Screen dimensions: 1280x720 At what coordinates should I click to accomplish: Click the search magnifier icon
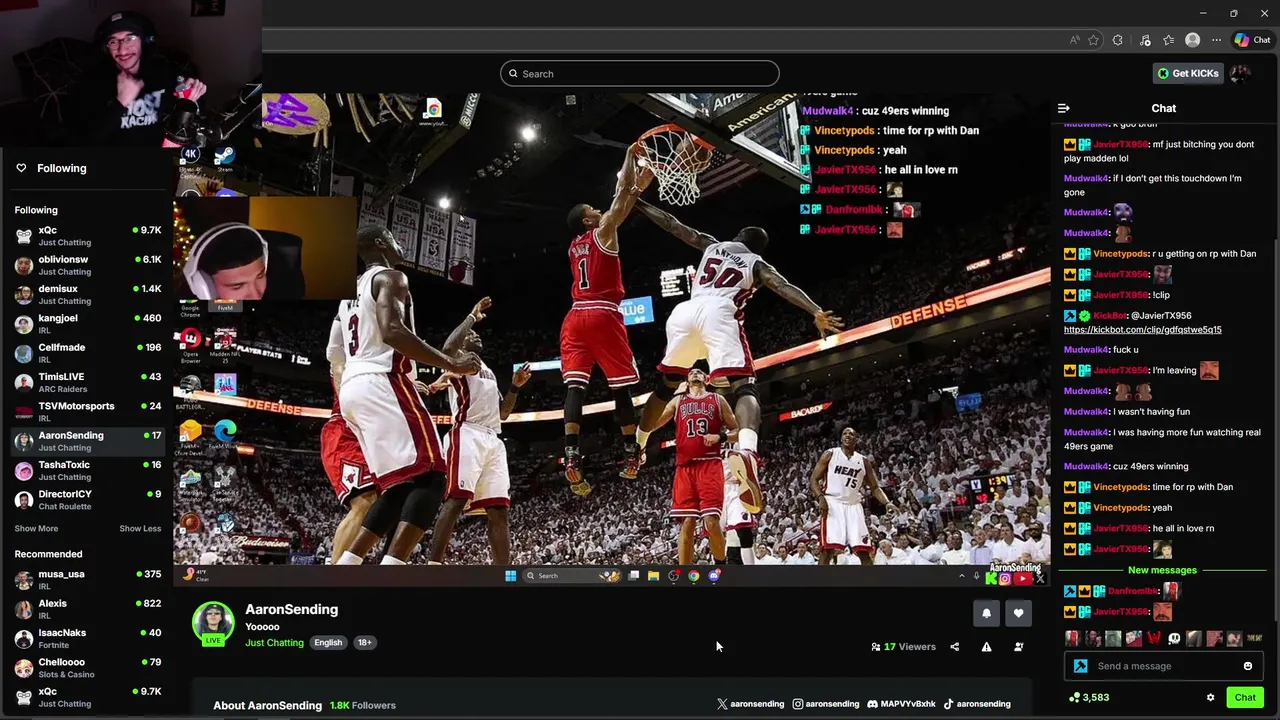[x=513, y=73]
